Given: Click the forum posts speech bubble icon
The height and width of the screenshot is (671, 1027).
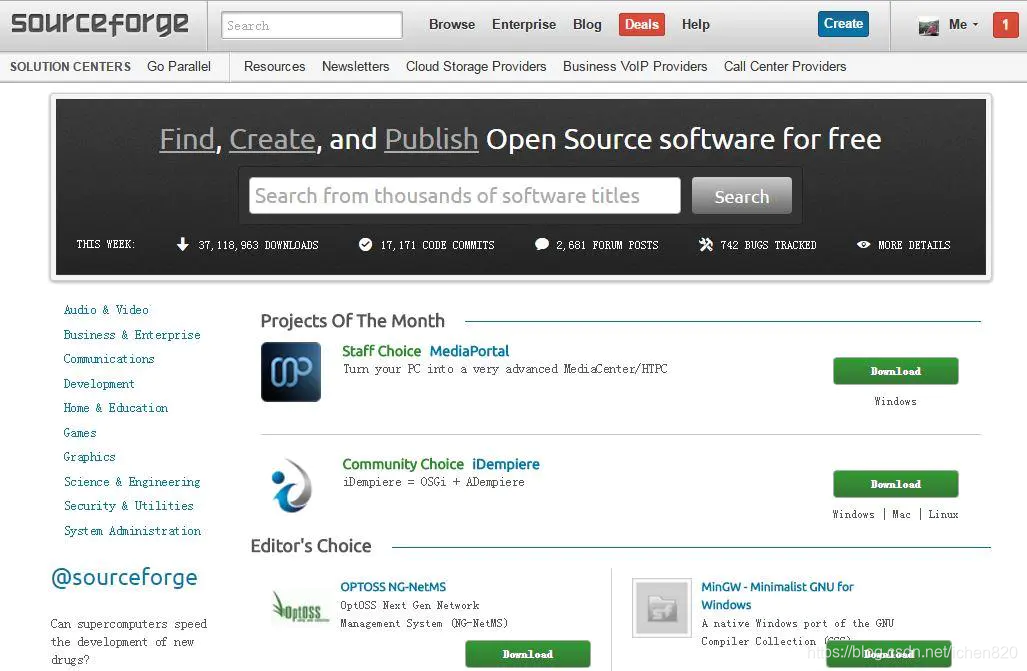Looking at the screenshot, I should 542,244.
